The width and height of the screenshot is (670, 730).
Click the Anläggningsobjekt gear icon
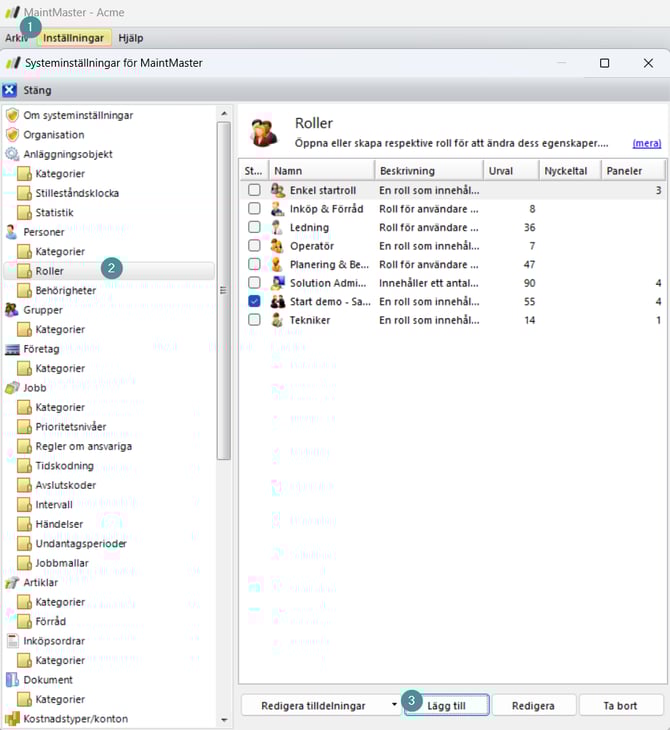point(12,154)
